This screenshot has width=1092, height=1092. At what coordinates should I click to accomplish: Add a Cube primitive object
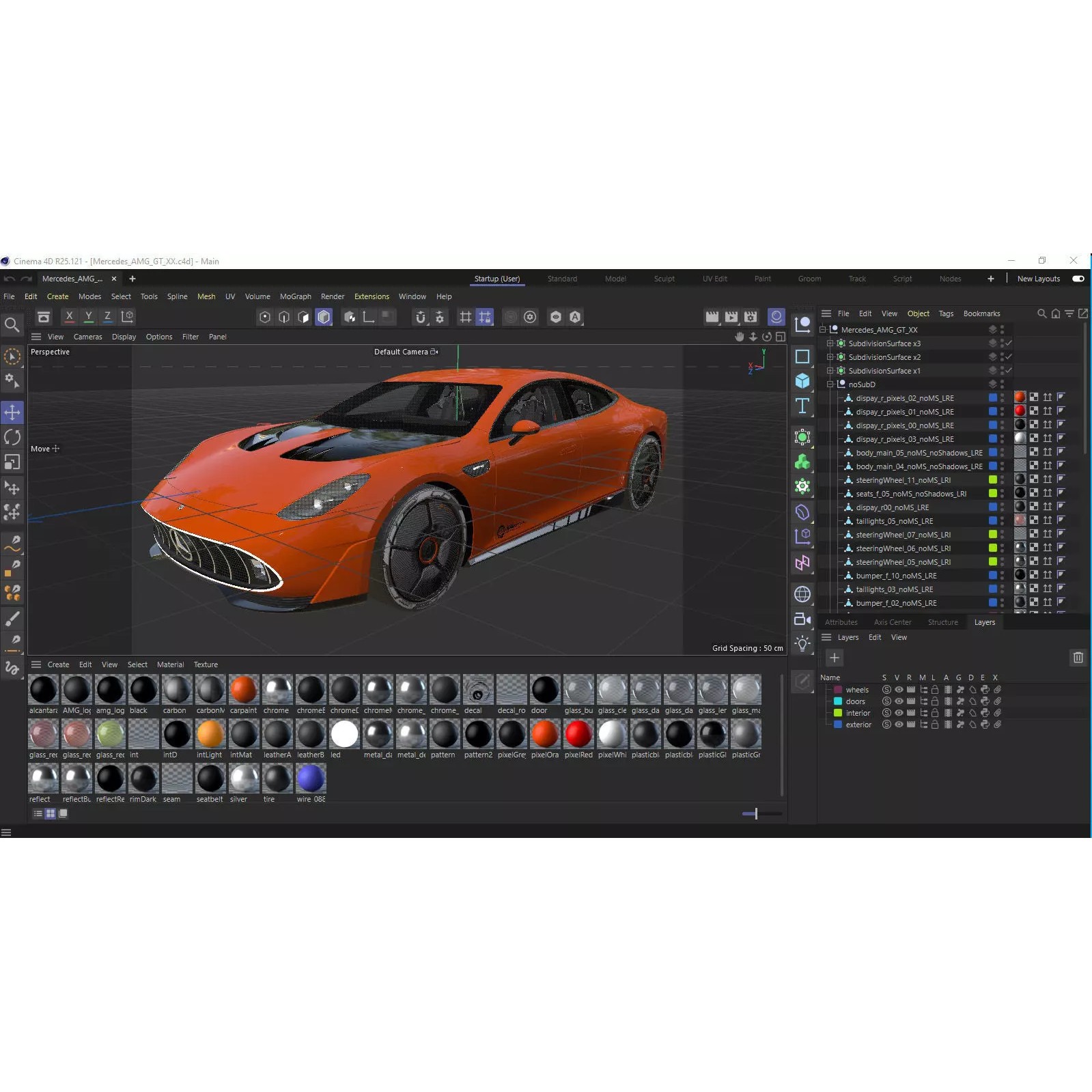coord(802,381)
